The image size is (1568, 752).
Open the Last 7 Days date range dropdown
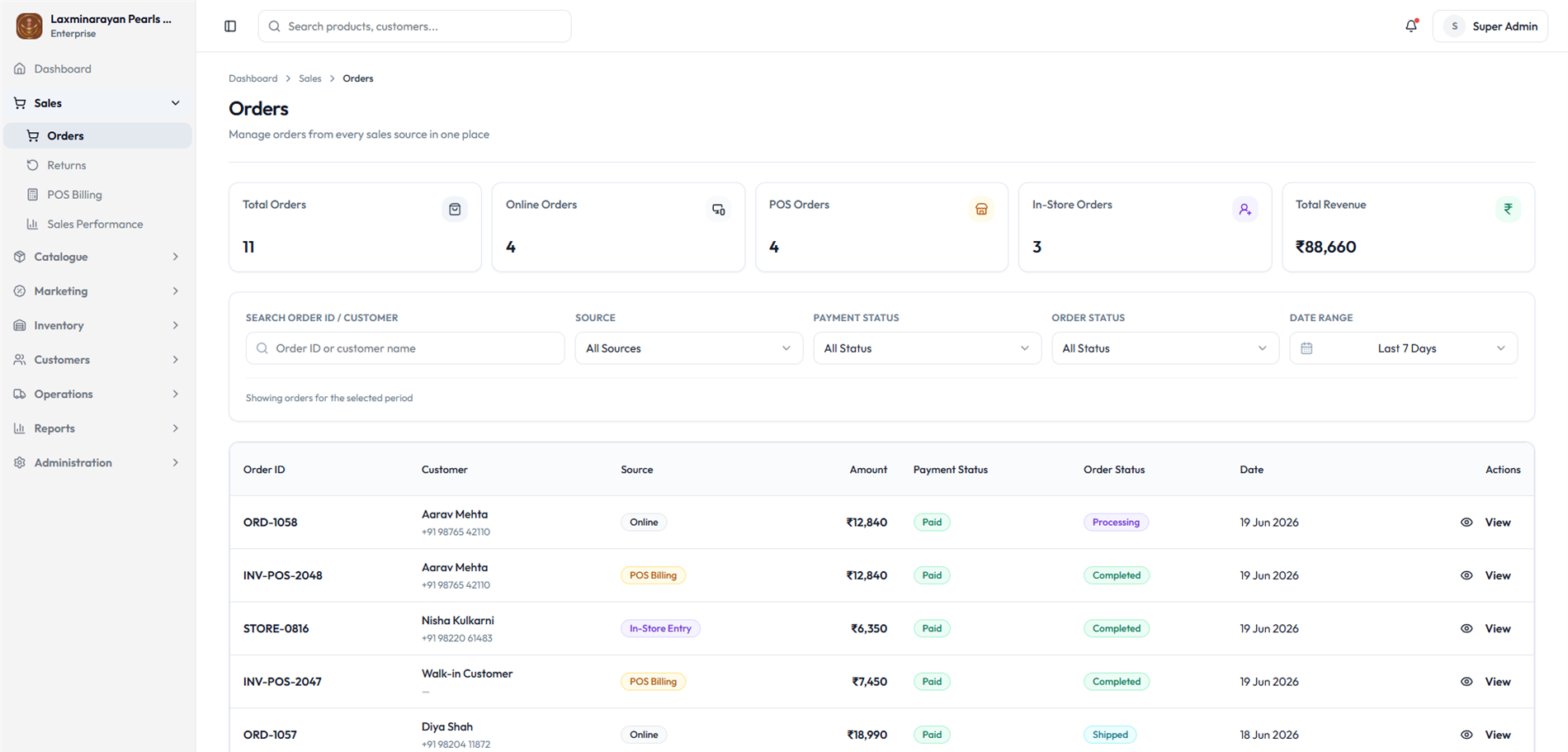point(1403,348)
